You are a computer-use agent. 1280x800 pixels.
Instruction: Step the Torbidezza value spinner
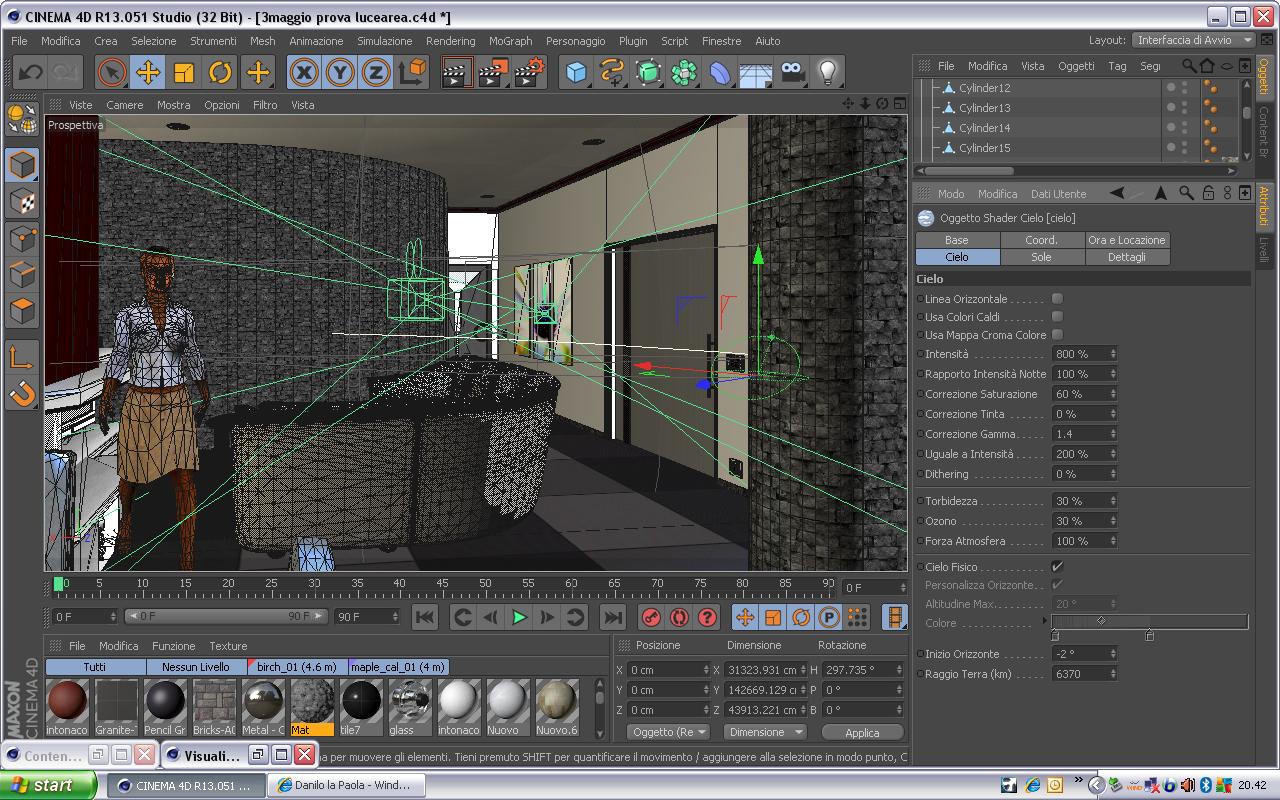click(x=1113, y=501)
